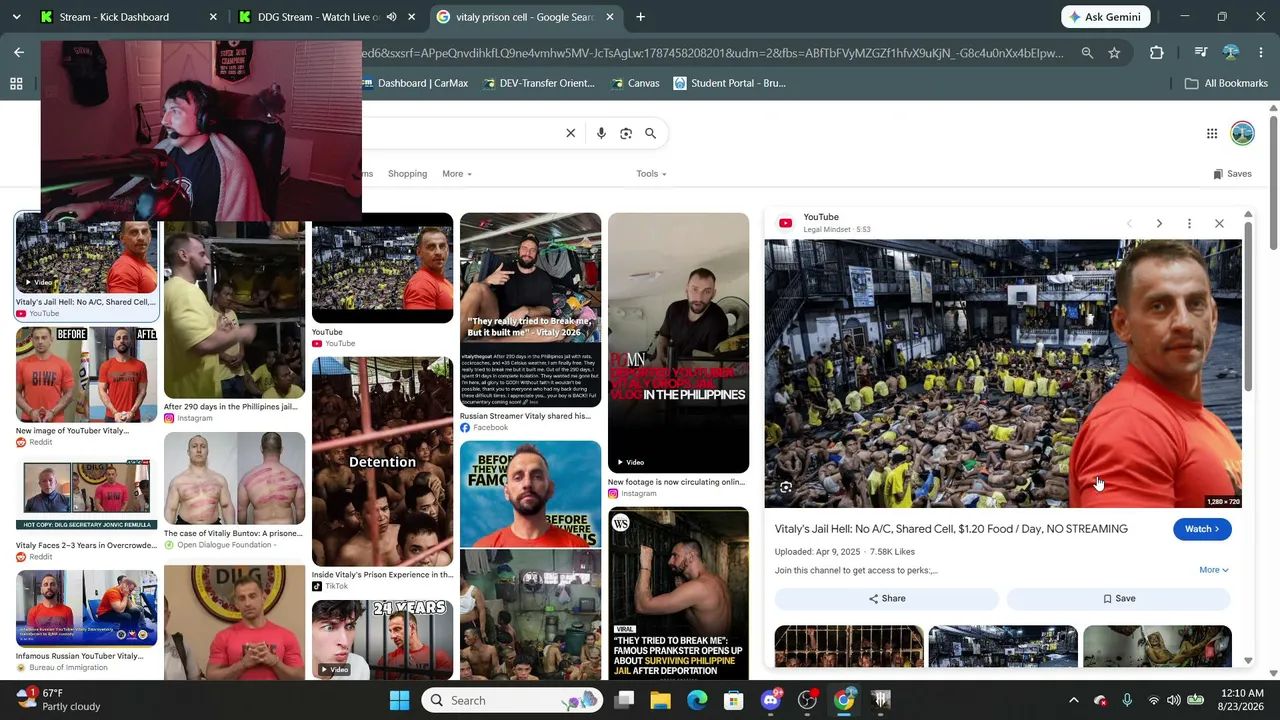1280x720 pixels.
Task: Click the microphone icon in the system tray
Action: coord(1127,700)
